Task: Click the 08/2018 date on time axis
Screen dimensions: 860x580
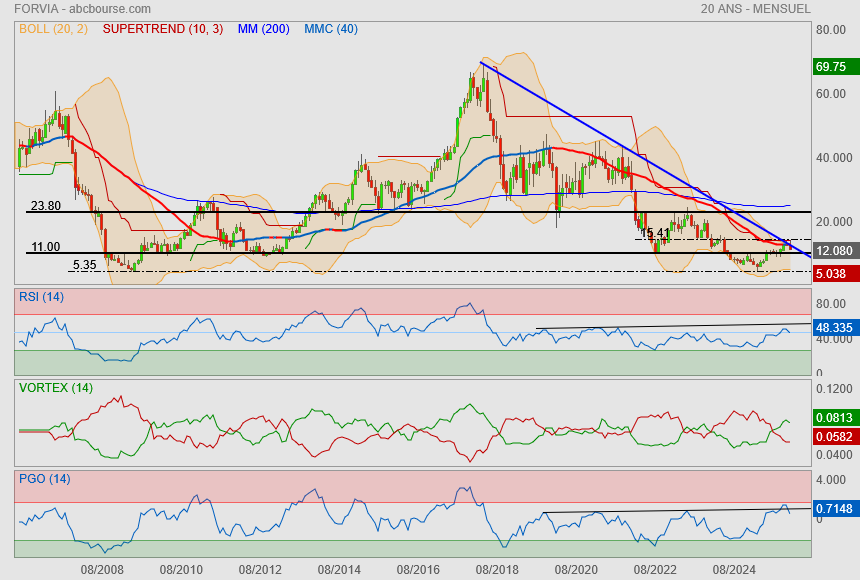Action: [x=497, y=569]
